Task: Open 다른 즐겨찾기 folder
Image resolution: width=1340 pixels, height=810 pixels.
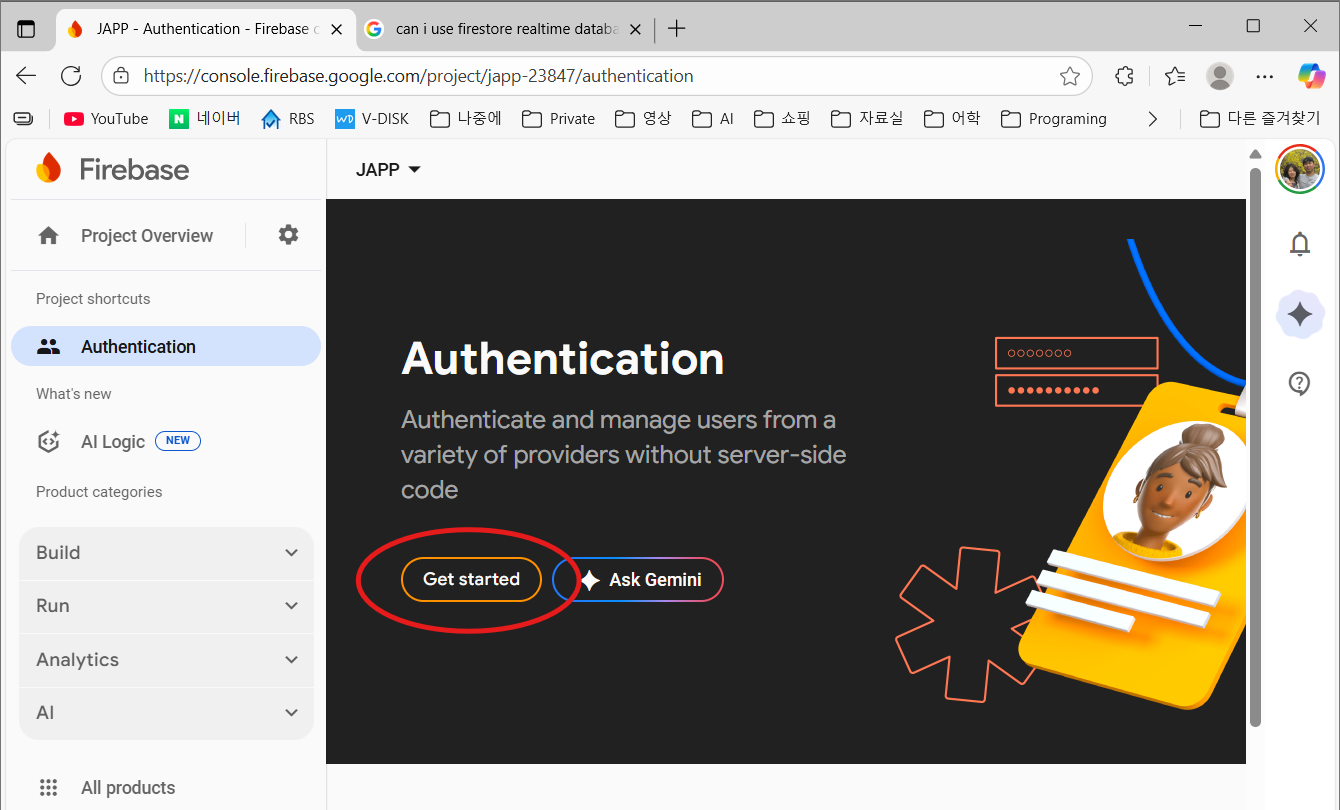Action: (1260, 119)
